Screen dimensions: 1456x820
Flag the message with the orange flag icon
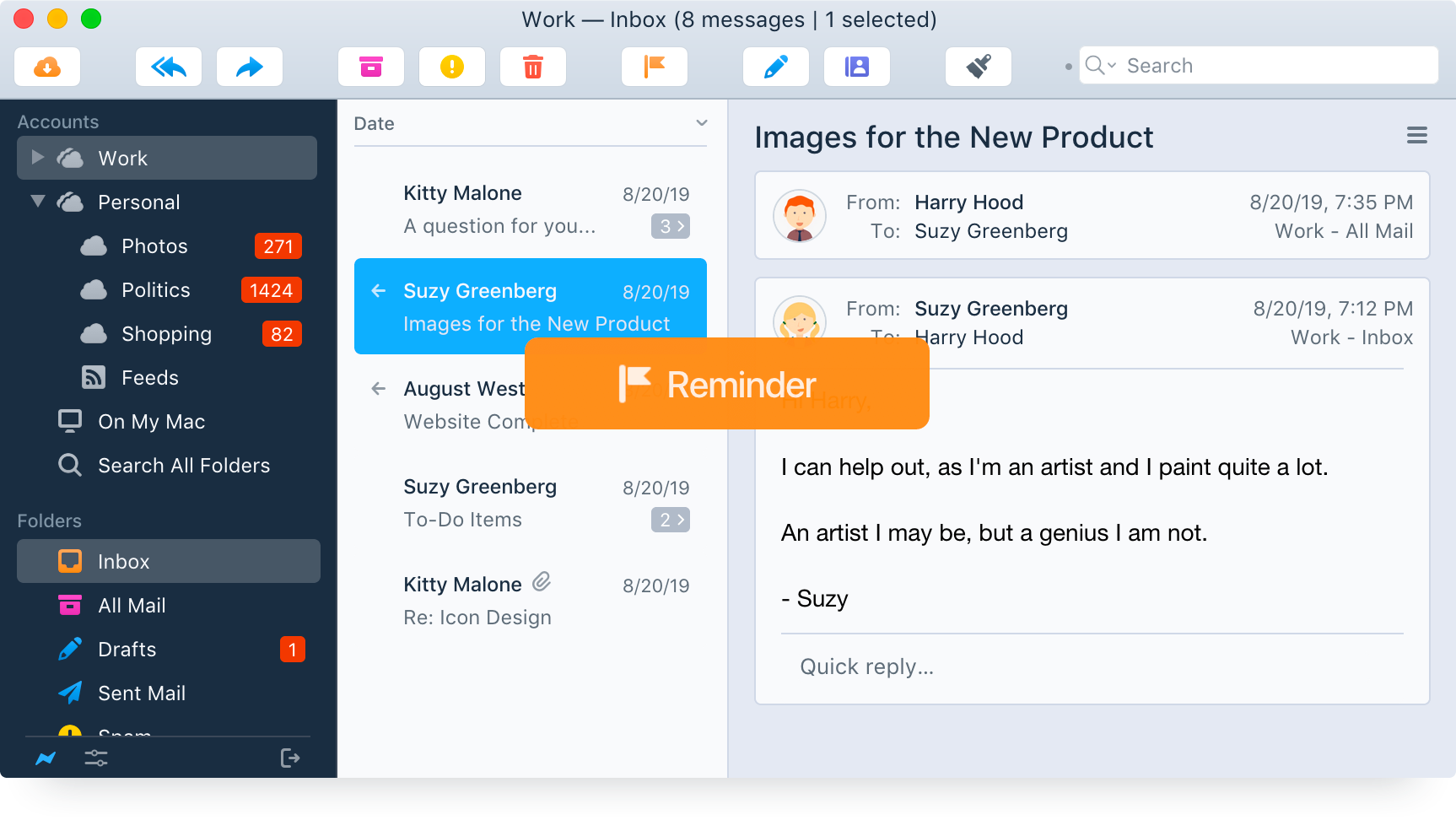coord(655,67)
